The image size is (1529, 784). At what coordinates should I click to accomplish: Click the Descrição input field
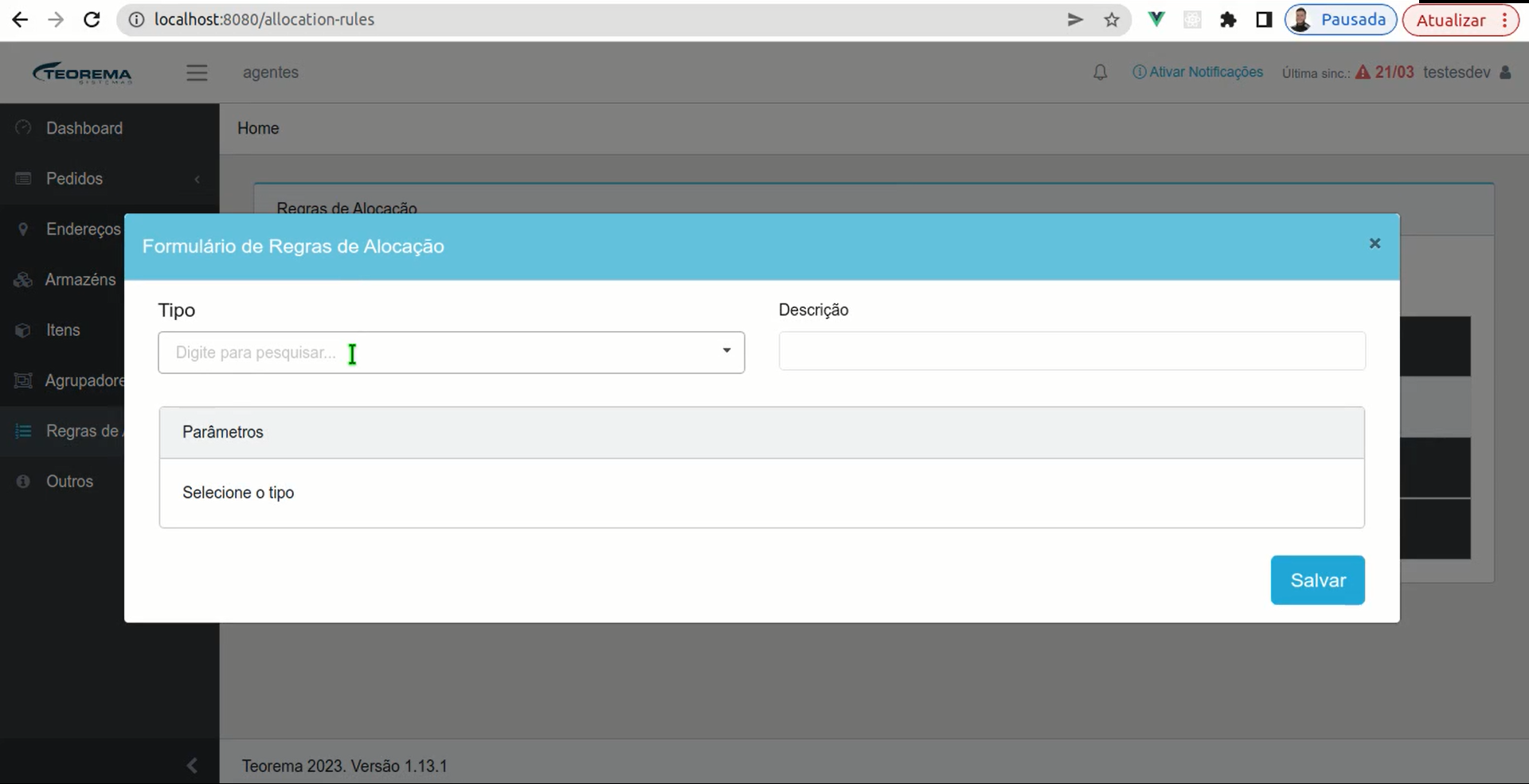click(x=1072, y=351)
